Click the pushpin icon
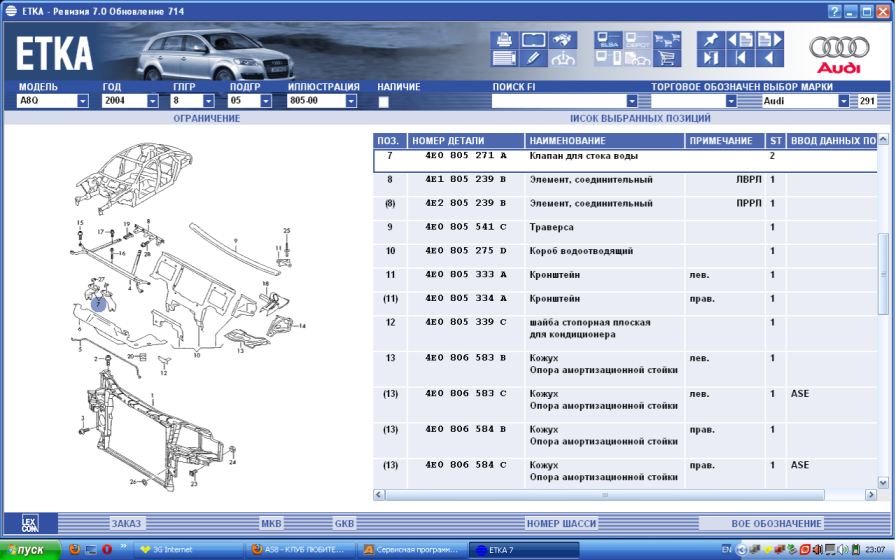 (x=710, y=40)
